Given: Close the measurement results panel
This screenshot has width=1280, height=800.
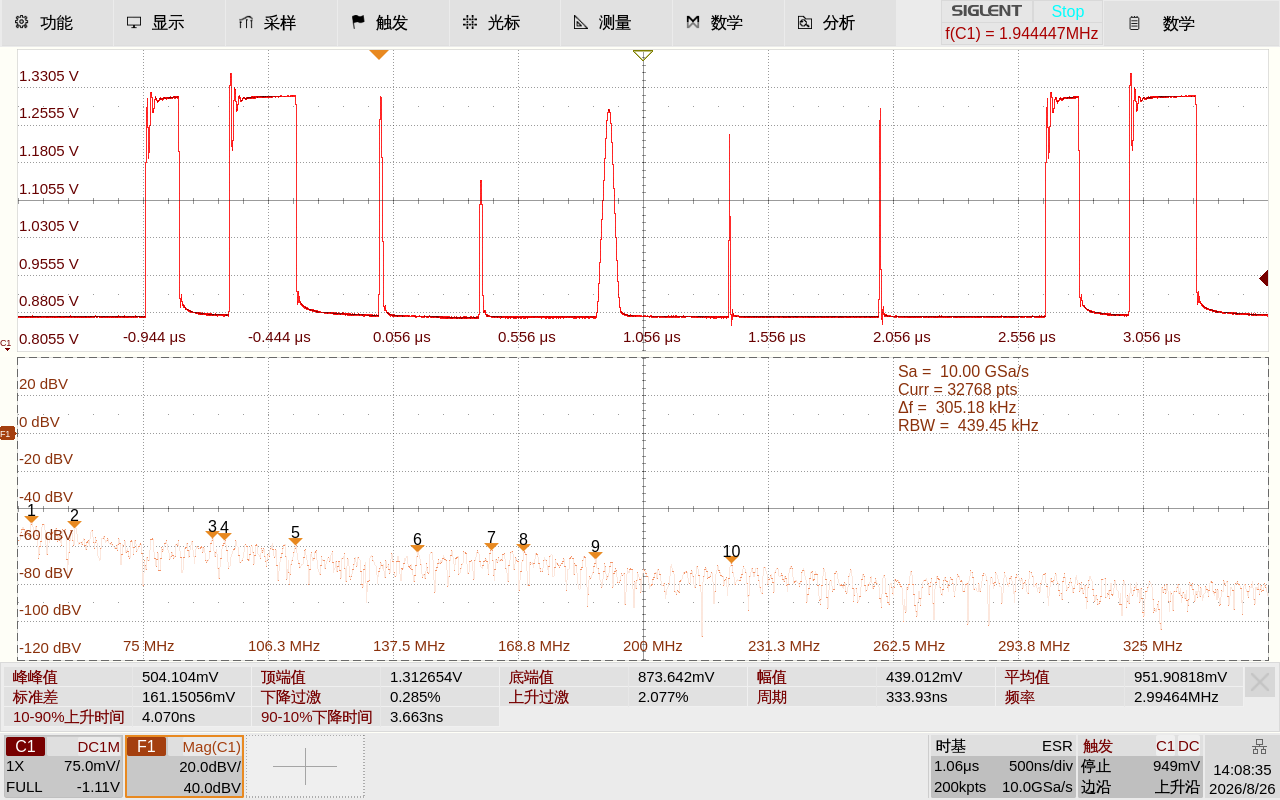Looking at the screenshot, I should [x=1260, y=683].
